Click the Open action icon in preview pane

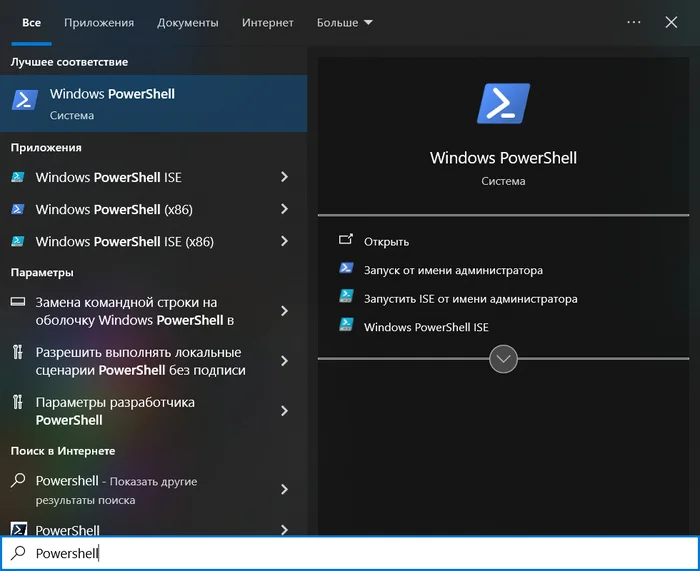click(x=346, y=240)
